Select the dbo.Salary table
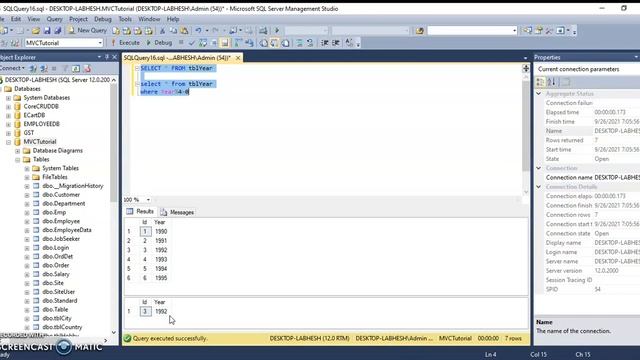 (x=56, y=274)
